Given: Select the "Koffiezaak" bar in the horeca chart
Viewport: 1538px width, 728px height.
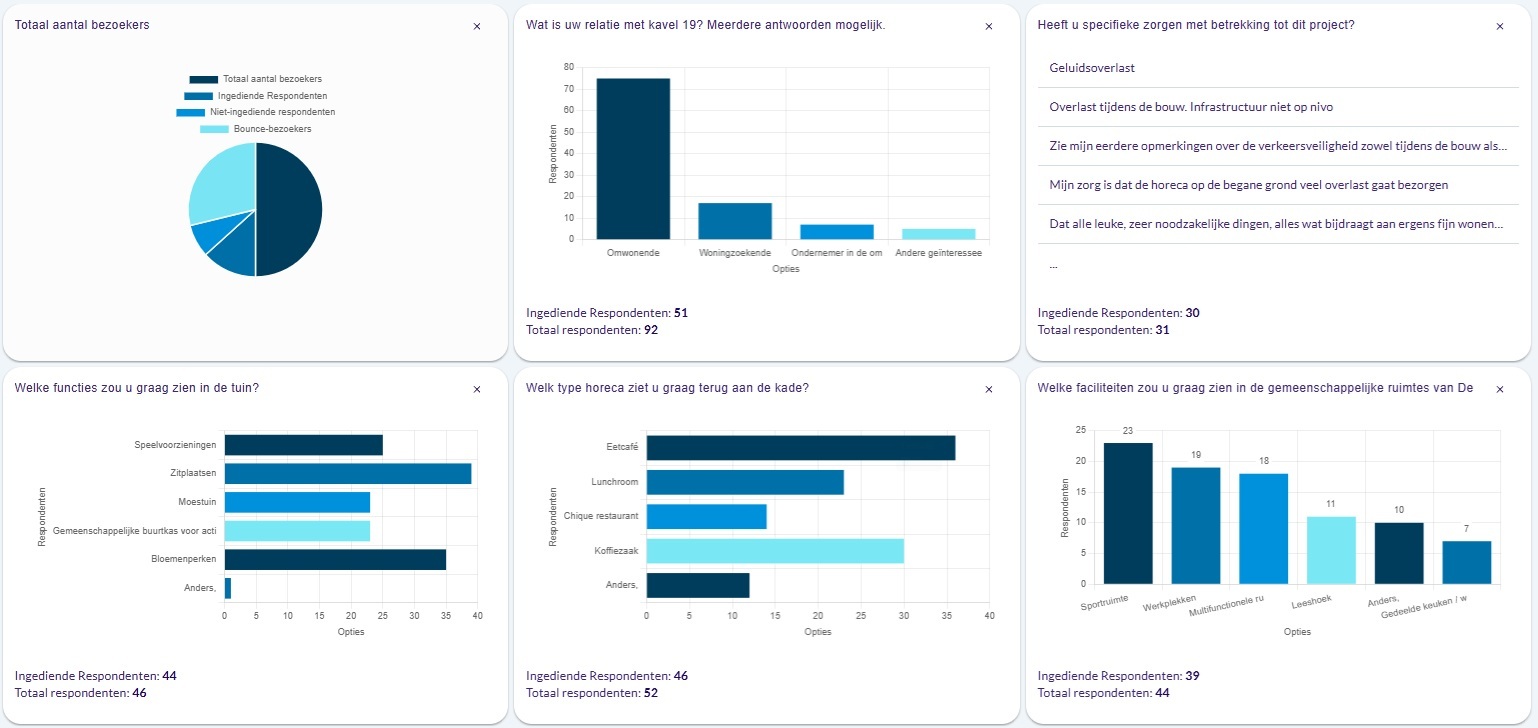Looking at the screenshot, I should (x=775, y=550).
